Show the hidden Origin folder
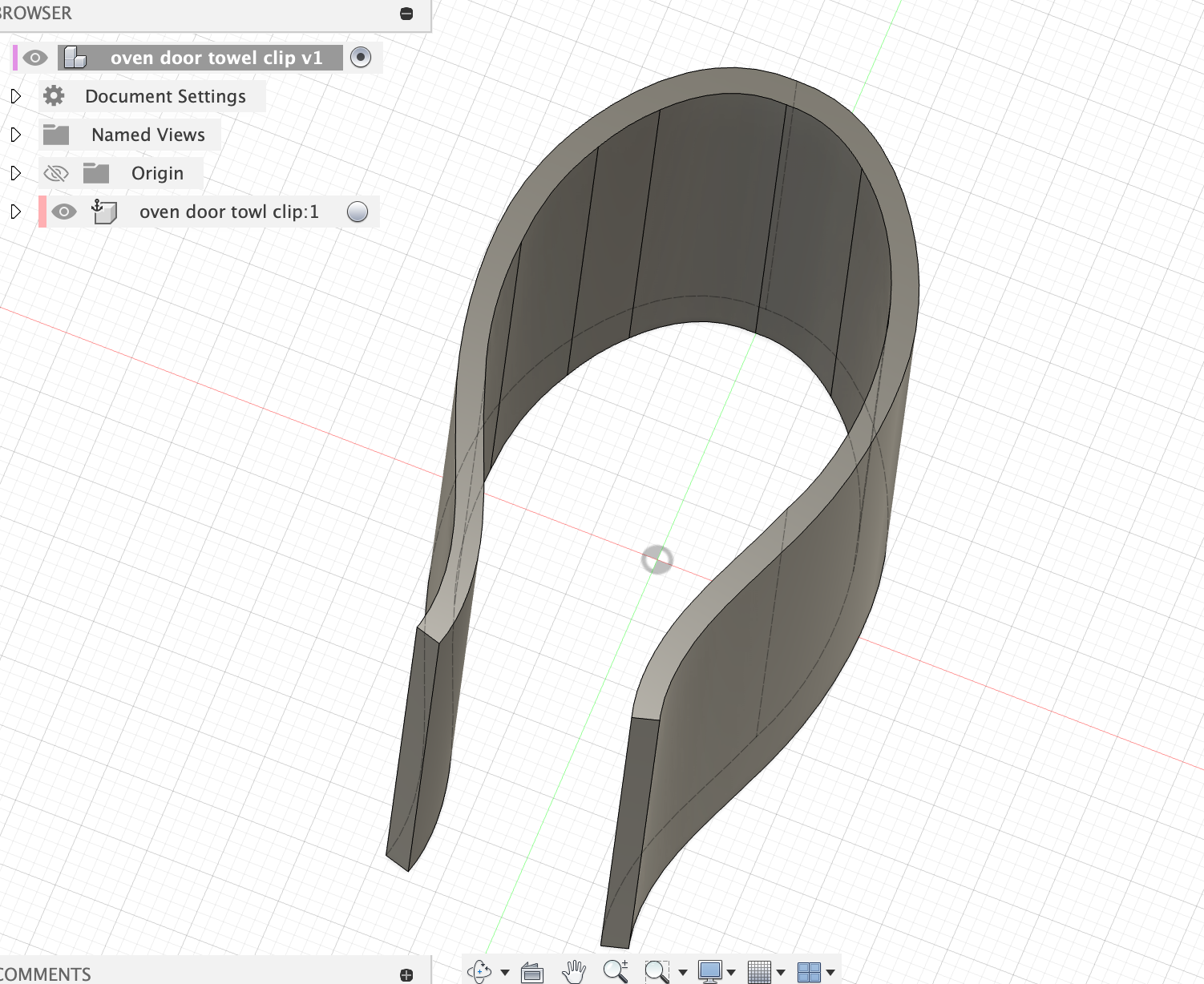The height and width of the screenshot is (984, 1204). pos(56,173)
